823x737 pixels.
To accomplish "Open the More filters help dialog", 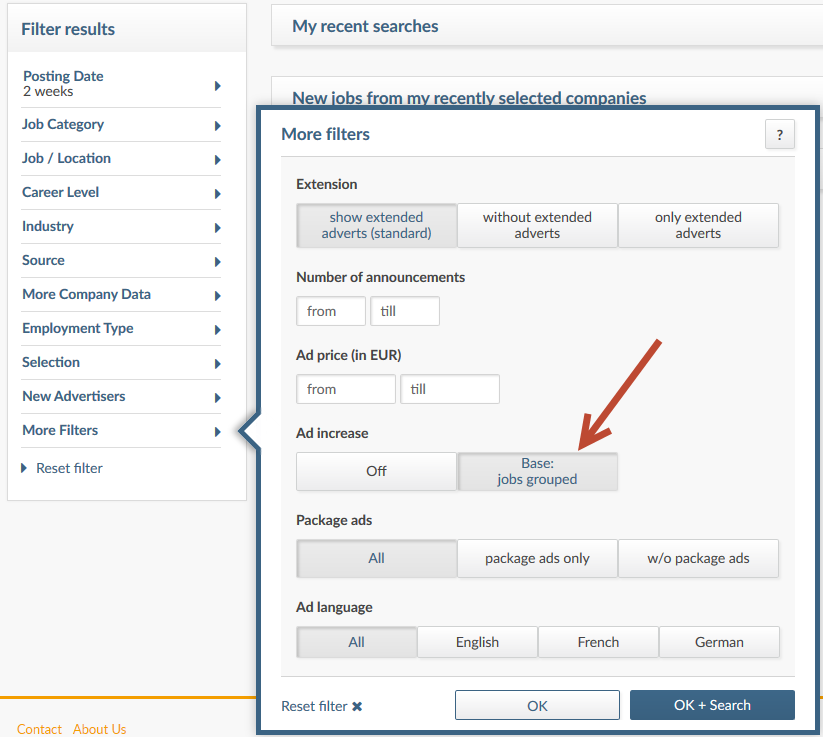I will pyautogui.click(x=780, y=134).
